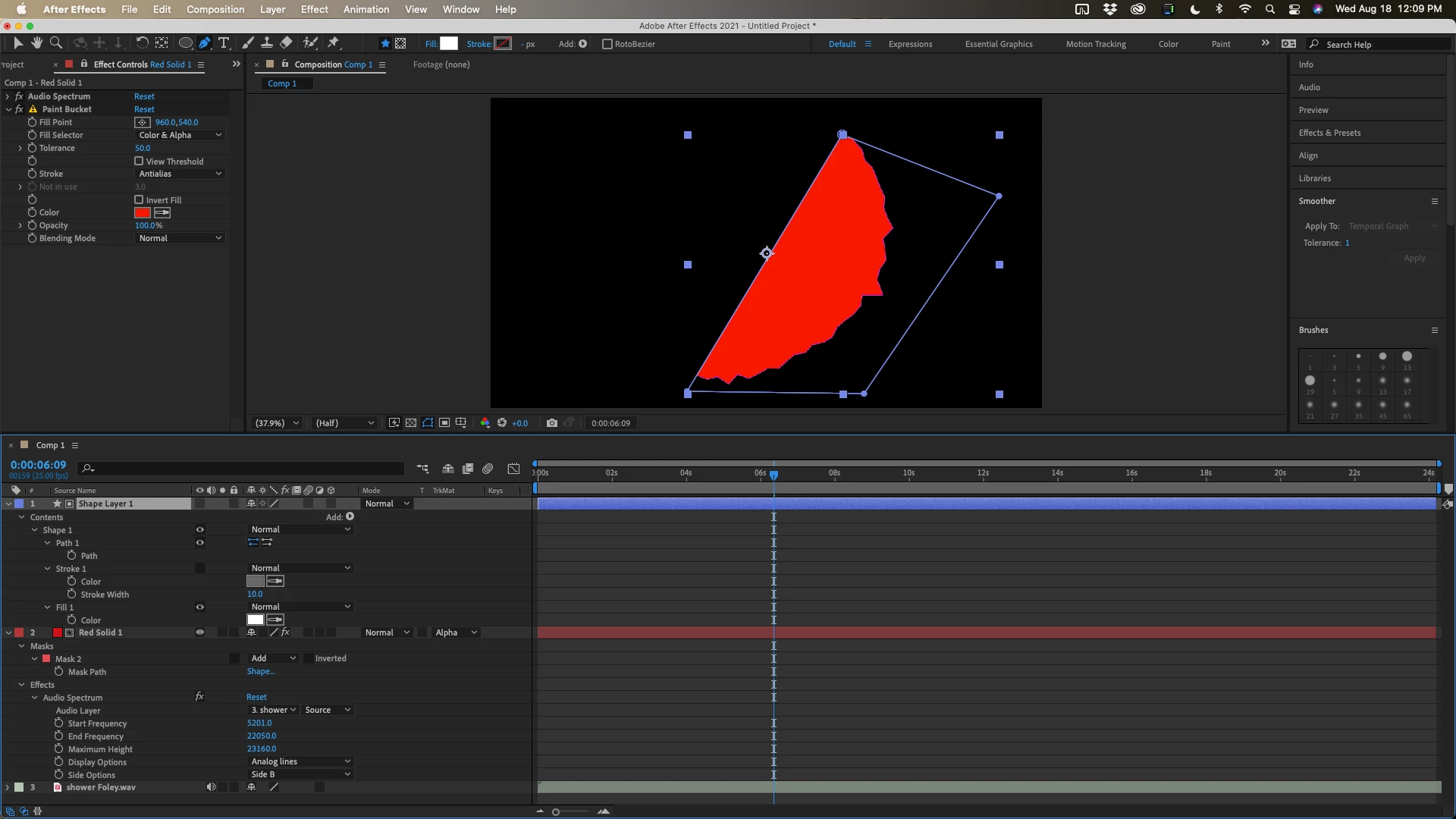The width and height of the screenshot is (1456, 819).
Task: Take a snapshot with camera icon
Action: tap(552, 423)
